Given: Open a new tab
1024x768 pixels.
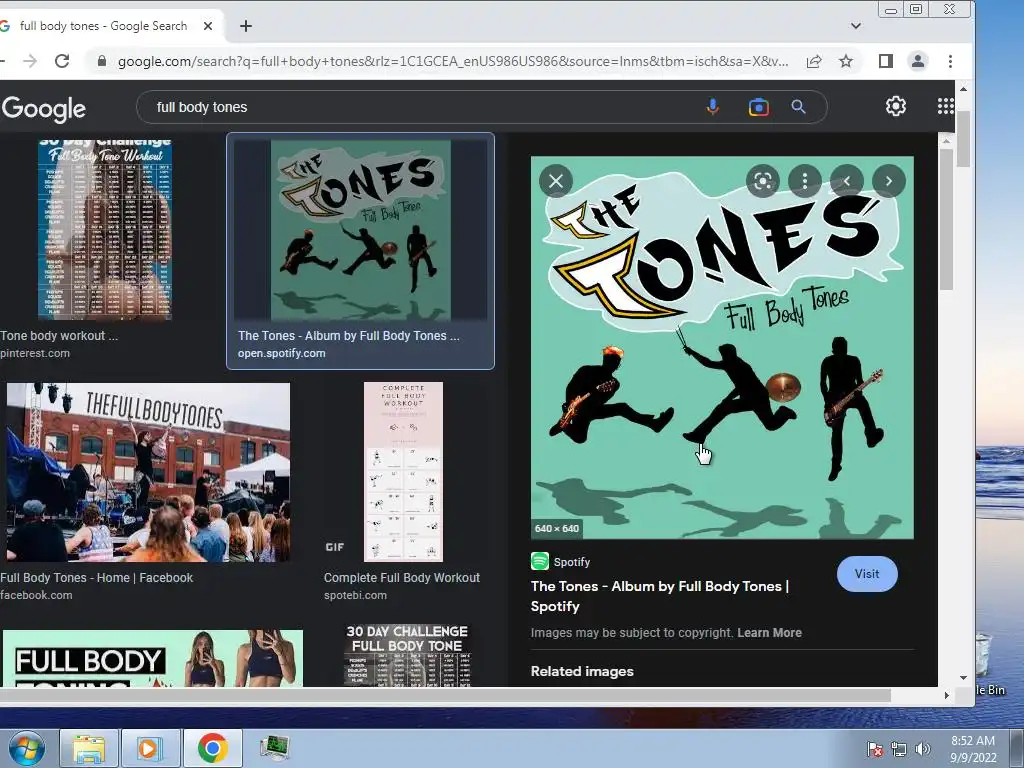Looking at the screenshot, I should pos(246,26).
